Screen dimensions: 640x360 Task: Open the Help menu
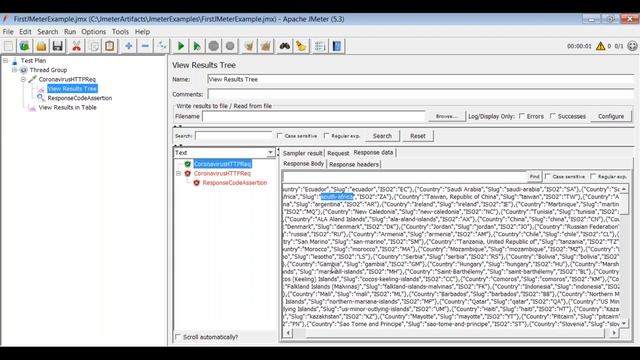point(142,31)
